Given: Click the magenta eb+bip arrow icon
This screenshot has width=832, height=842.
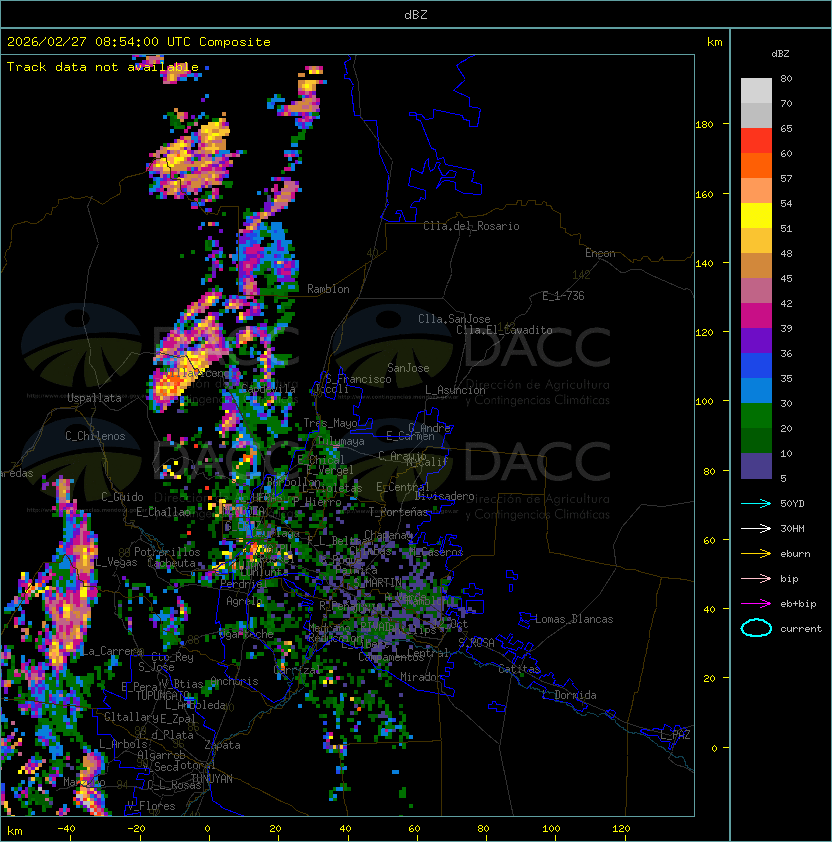Looking at the screenshot, I should [756, 604].
